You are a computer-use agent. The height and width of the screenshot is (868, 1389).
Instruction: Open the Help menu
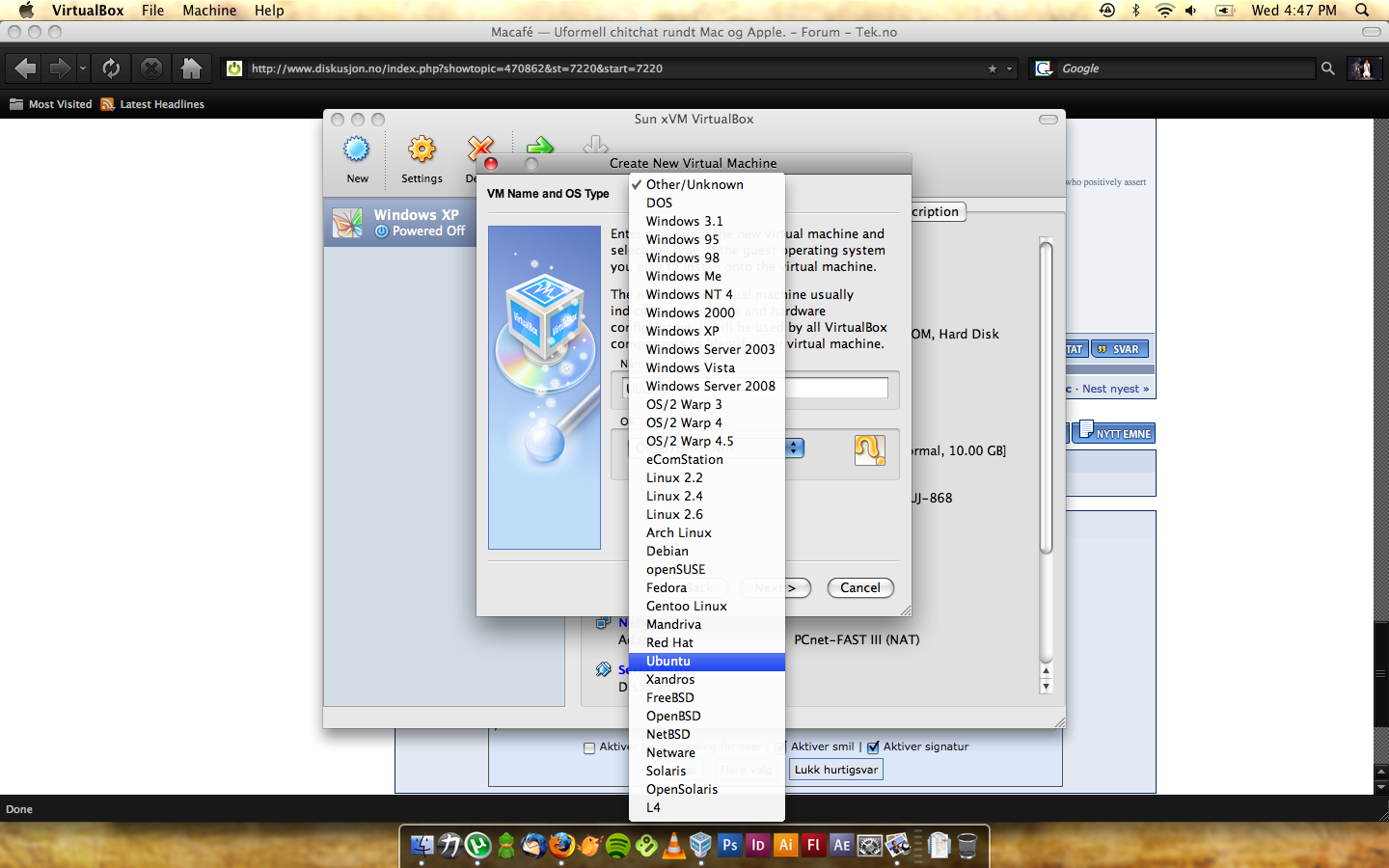269,11
